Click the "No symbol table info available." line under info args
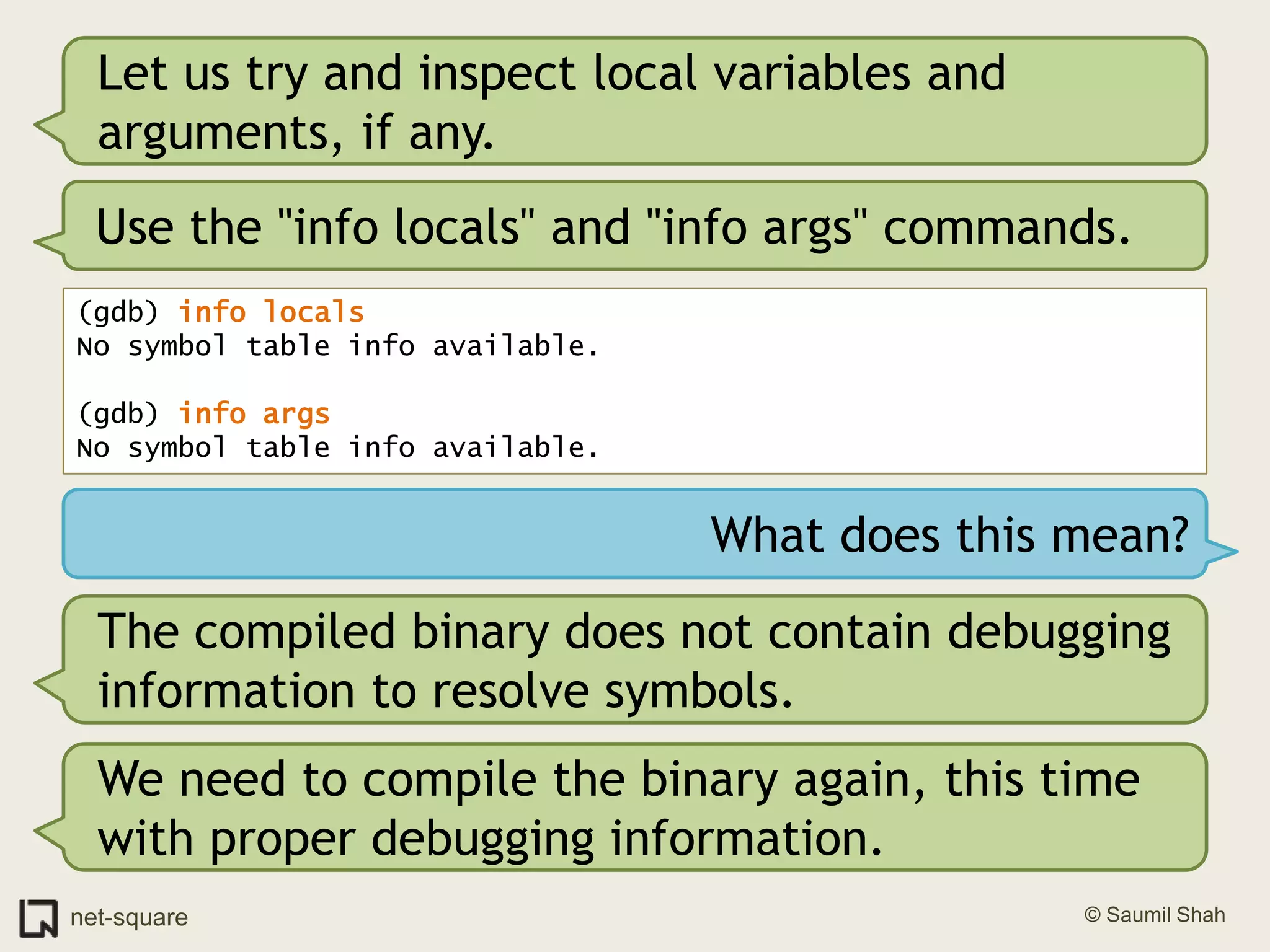 tap(337, 447)
